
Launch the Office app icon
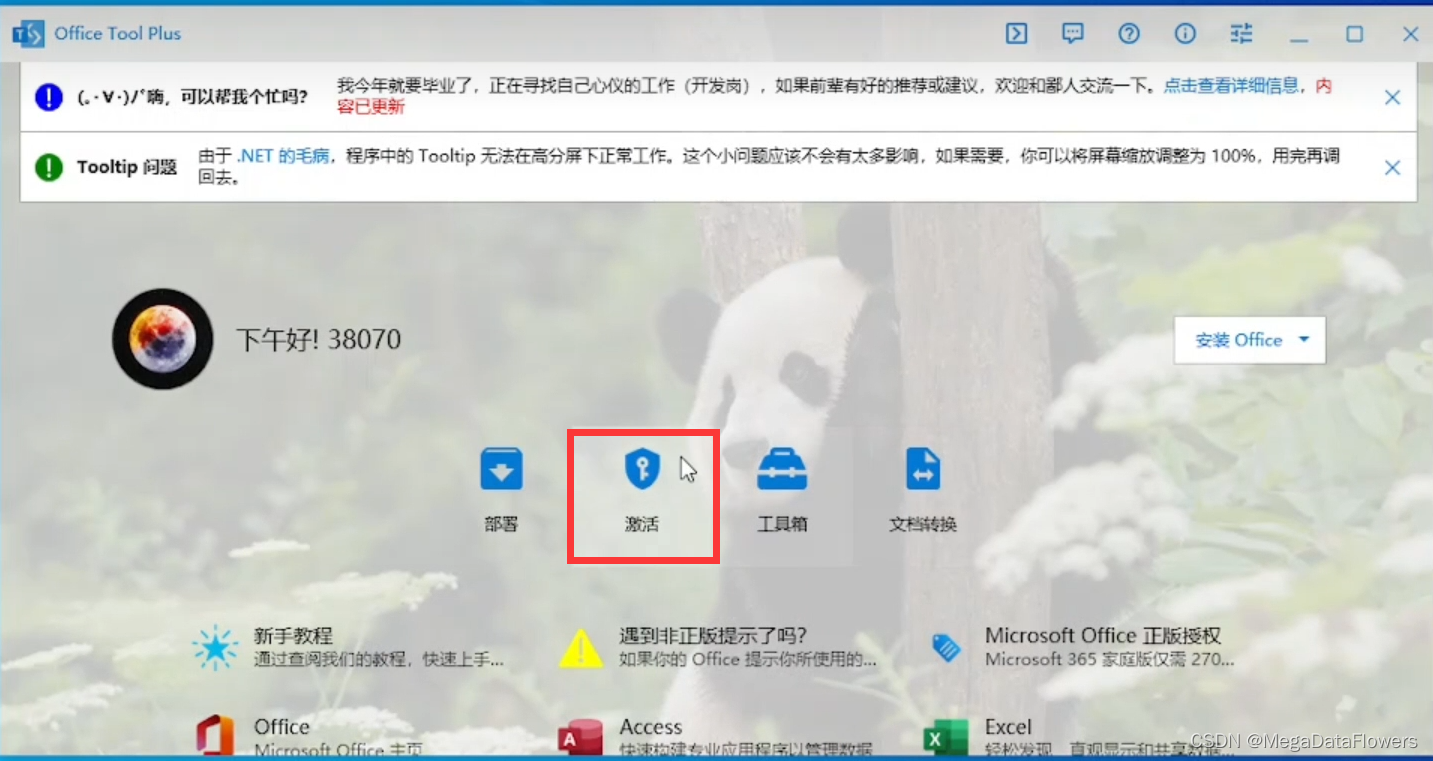point(215,736)
